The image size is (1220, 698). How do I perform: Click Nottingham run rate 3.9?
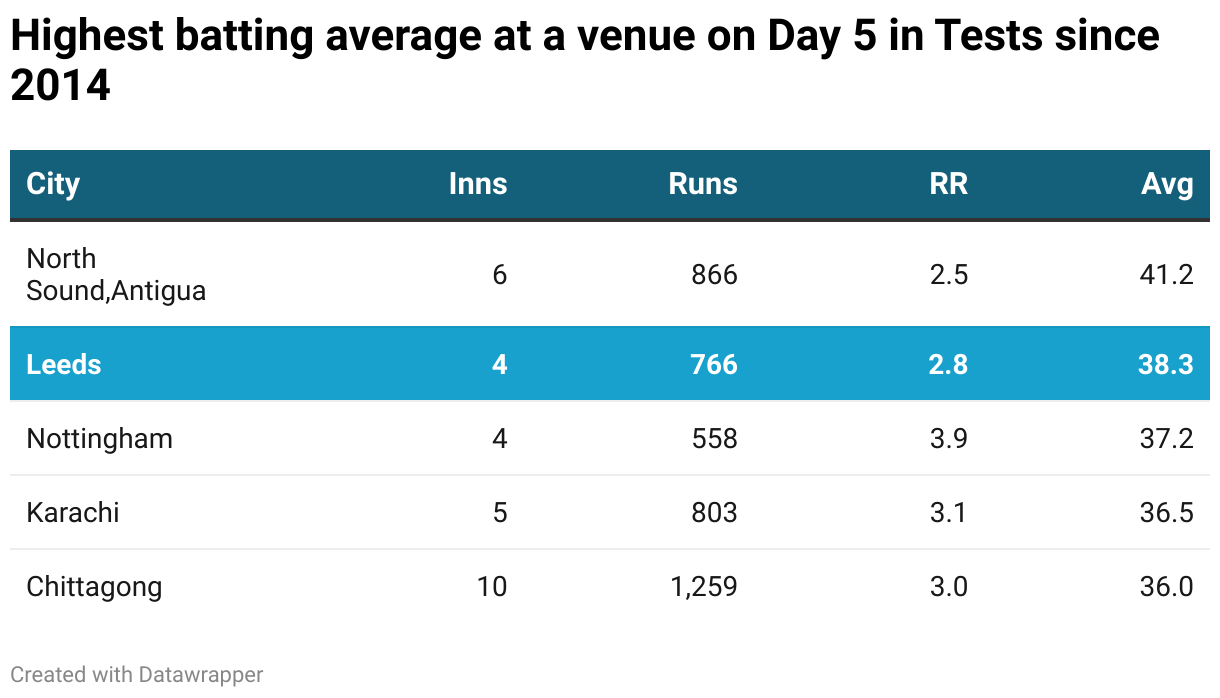[x=948, y=438]
